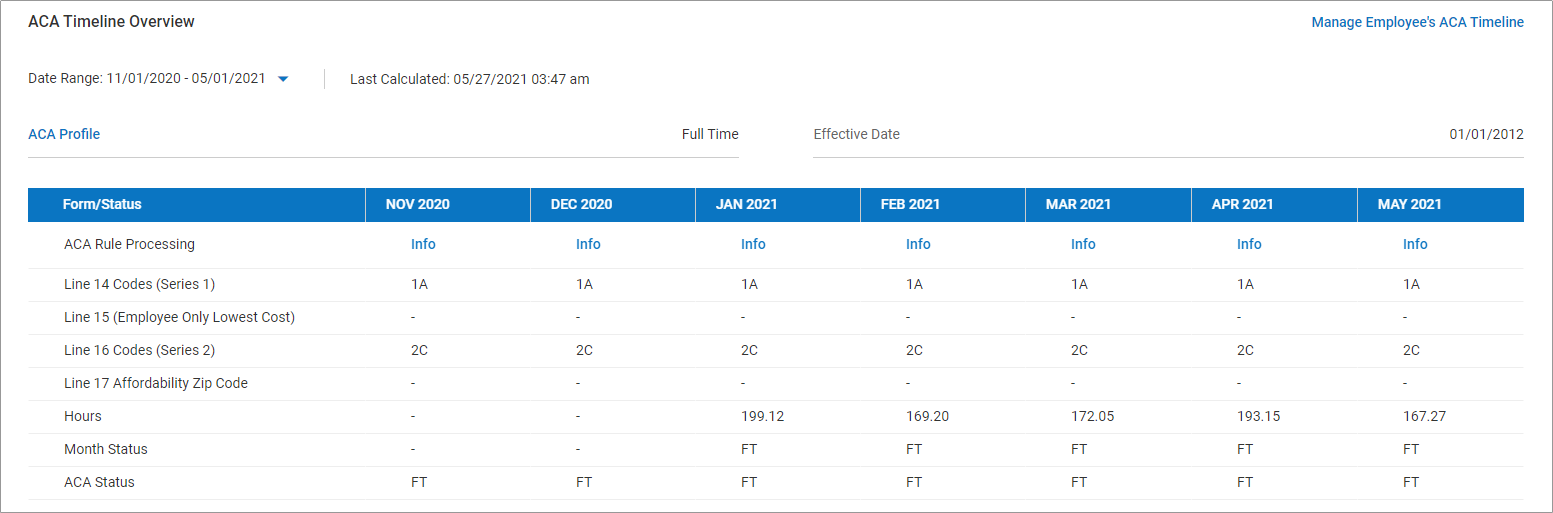Click the Last Calculated timestamp text
The height and width of the screenshot is (513, 1553).
(x=469, y=79)
